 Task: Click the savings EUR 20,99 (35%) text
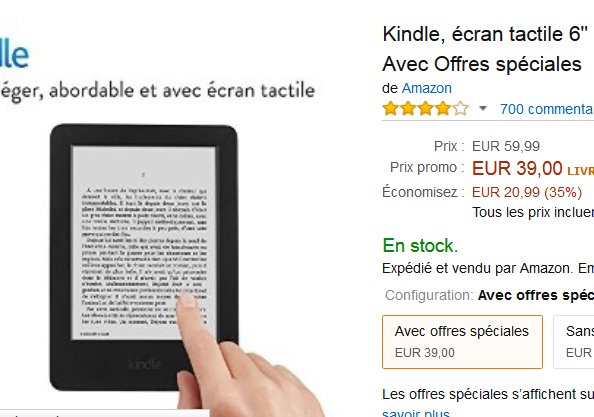tap(527, 192)
